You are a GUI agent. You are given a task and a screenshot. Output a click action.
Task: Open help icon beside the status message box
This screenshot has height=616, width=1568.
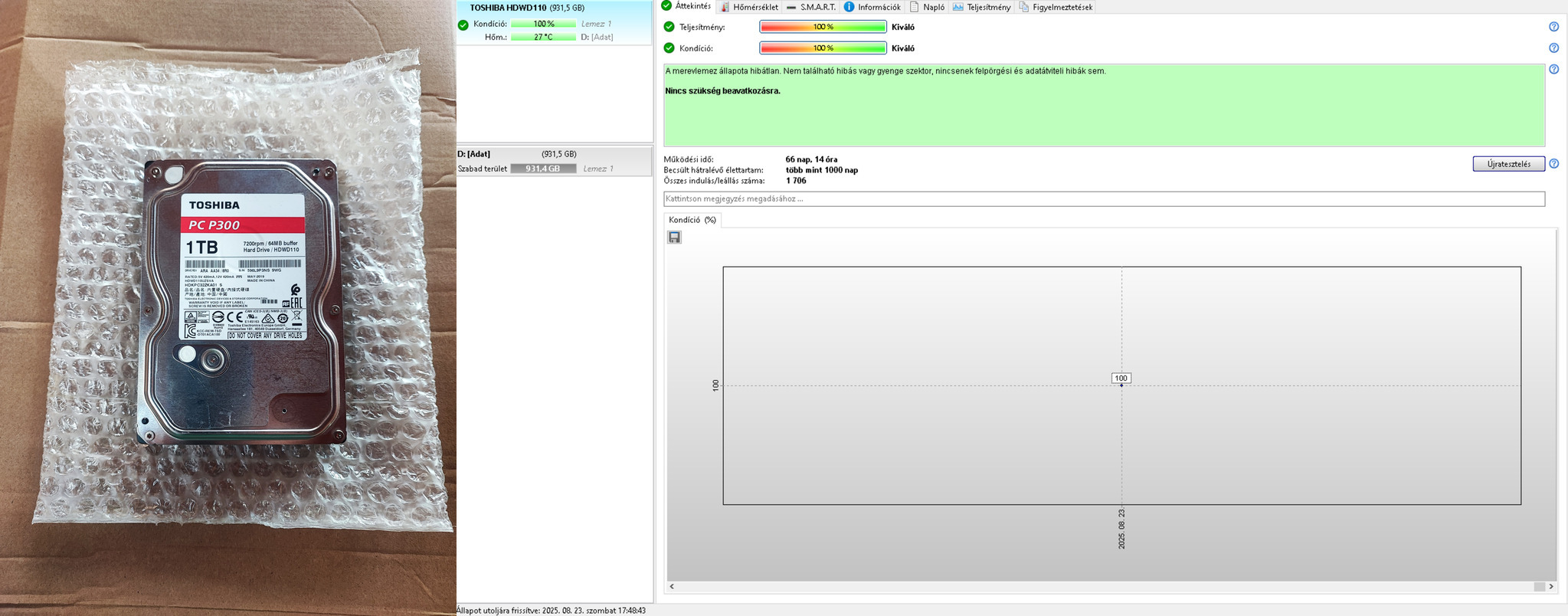[x=1553, y=70]
